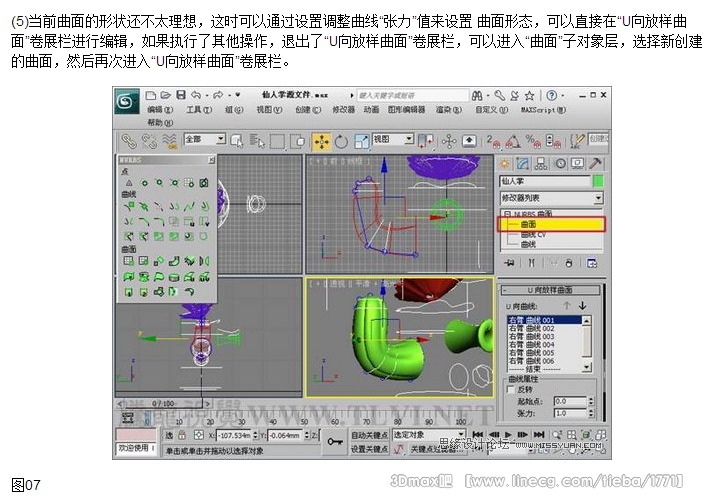Activate the Select and Rotate tool
This screenshot has height=498, width=712.
tap(341, 142)
